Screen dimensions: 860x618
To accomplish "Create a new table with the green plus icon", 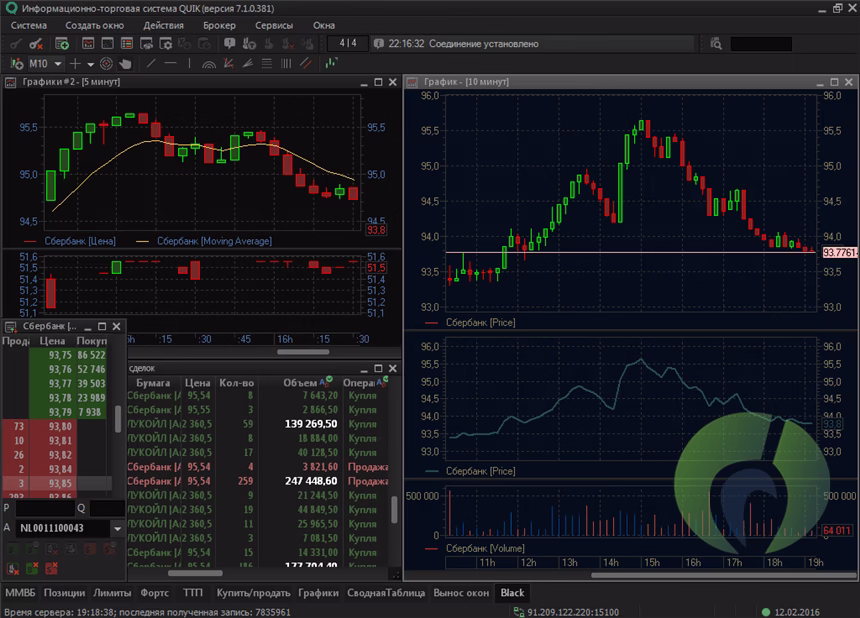I will point(62,44).
